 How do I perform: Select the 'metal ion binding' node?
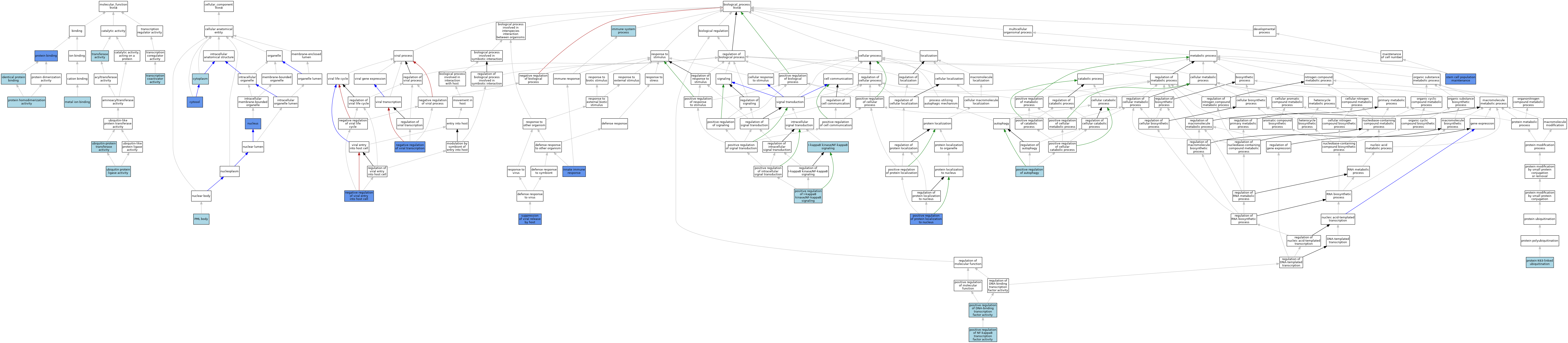point(77,102)
